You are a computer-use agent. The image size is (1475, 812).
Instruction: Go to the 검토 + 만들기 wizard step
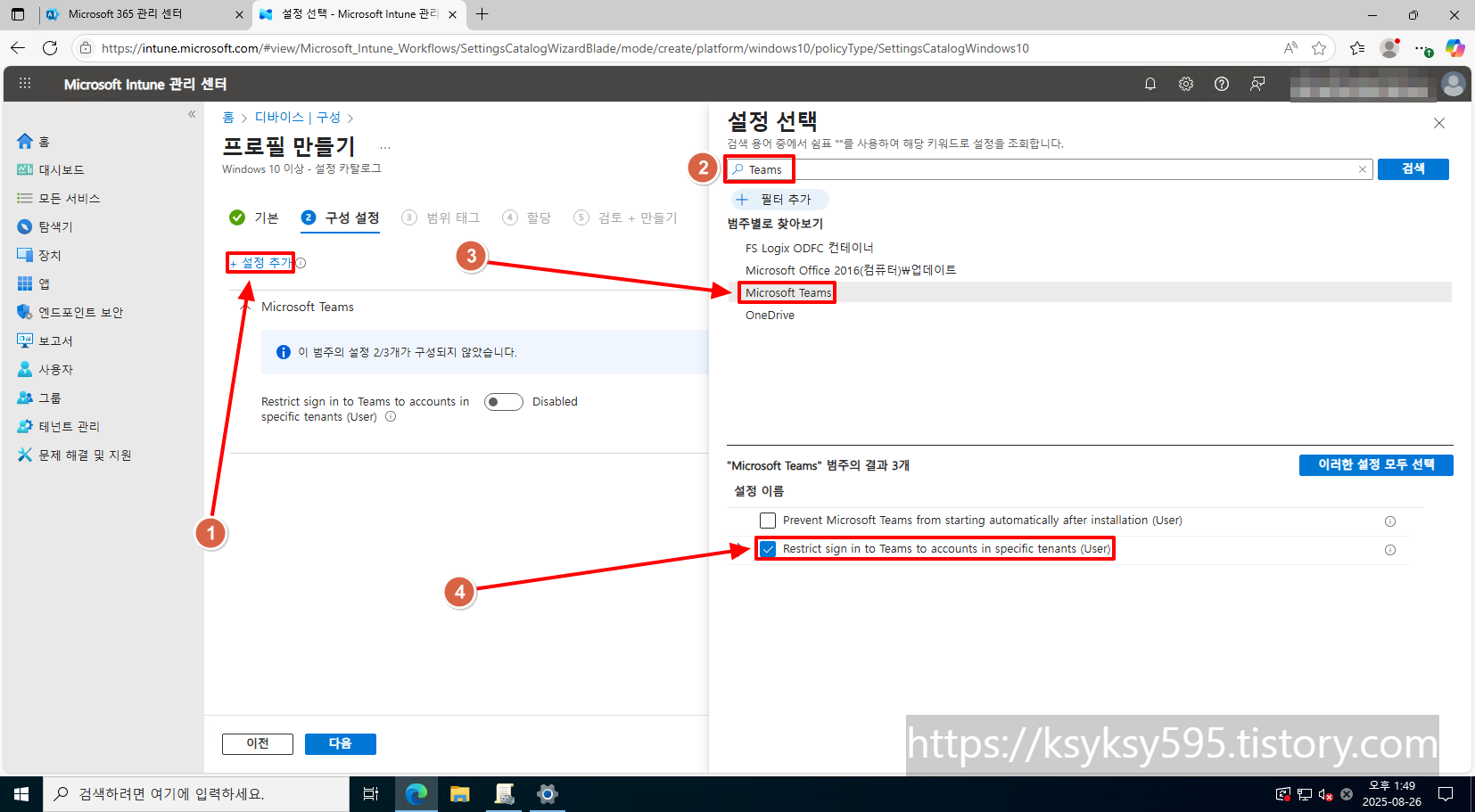tap(625, 217)
